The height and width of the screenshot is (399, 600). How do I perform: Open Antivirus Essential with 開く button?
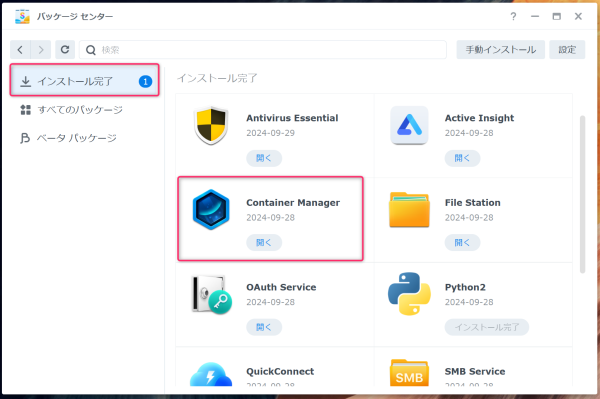click(x=264, y=158)
